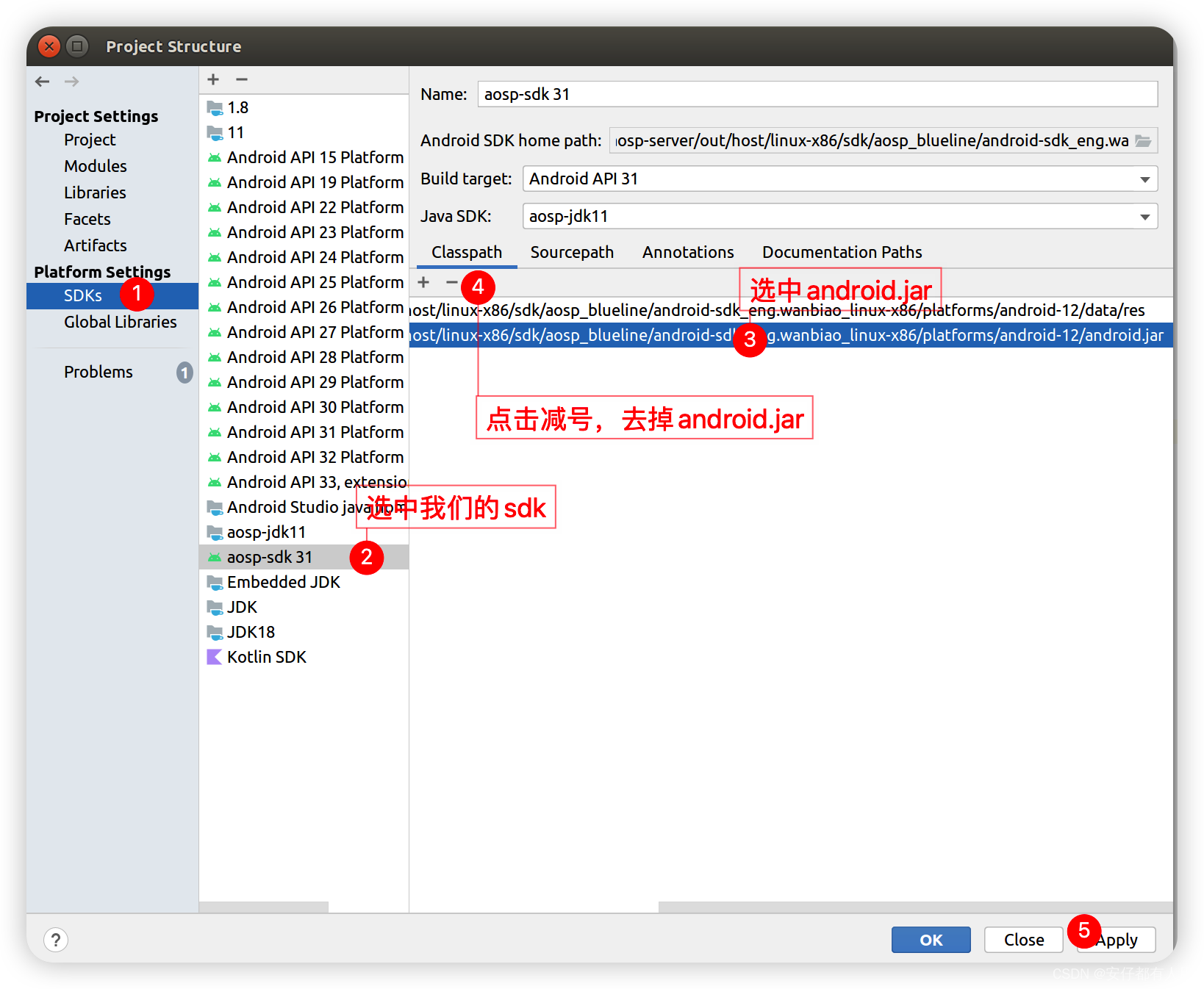The image size is (1204, 989).
Task: Click the SDK Name input field
Action: (817, 94)
